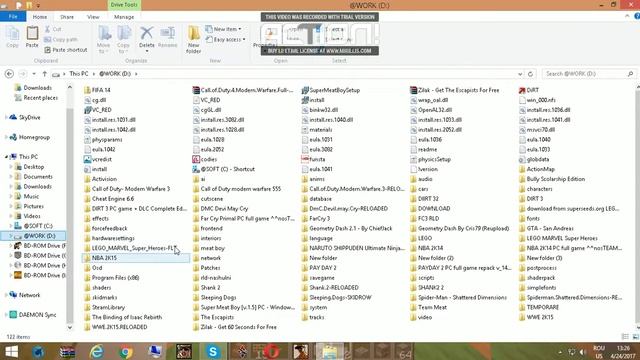Click the Back navigation arrow
The height and width of the screenshot is (360, 640).
[9, 74]
